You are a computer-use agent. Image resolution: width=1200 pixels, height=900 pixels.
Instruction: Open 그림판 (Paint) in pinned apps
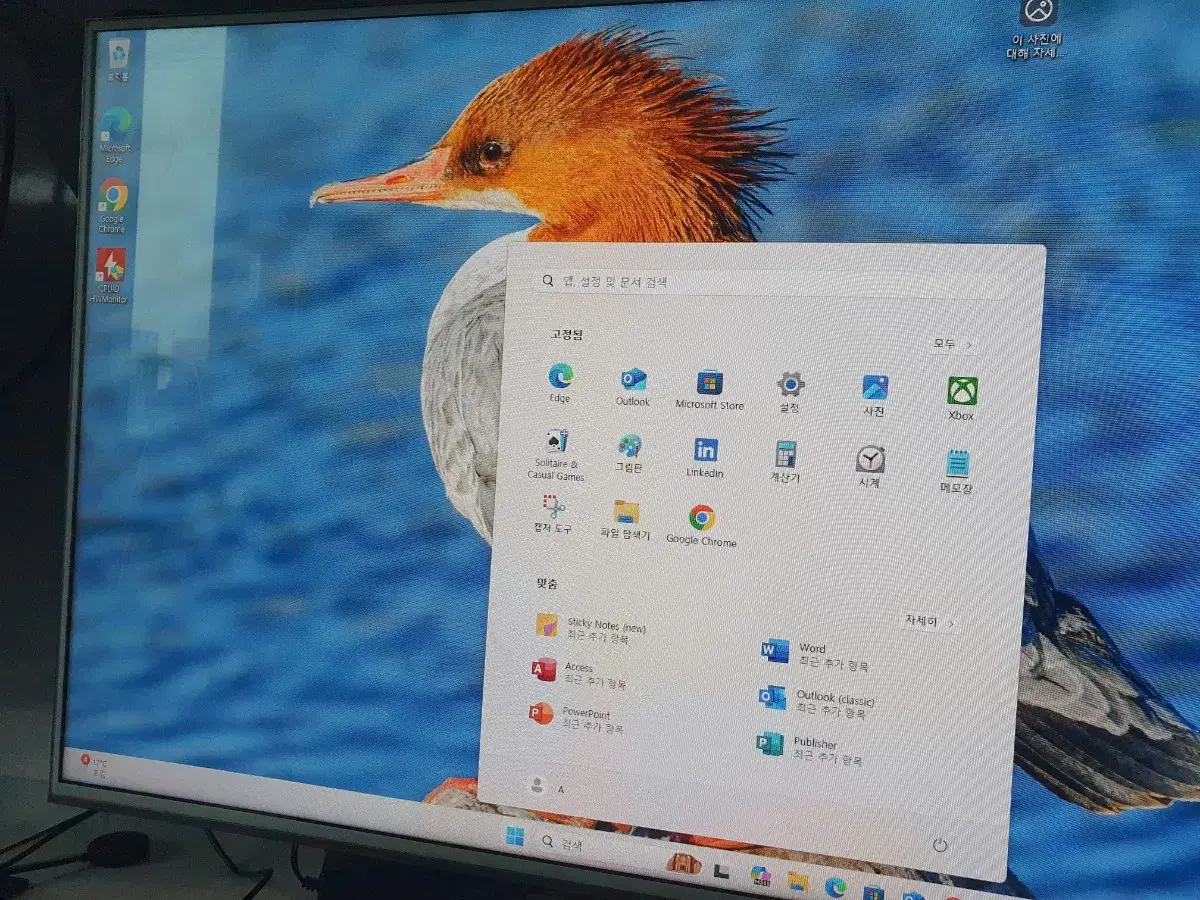pos(629,454)
